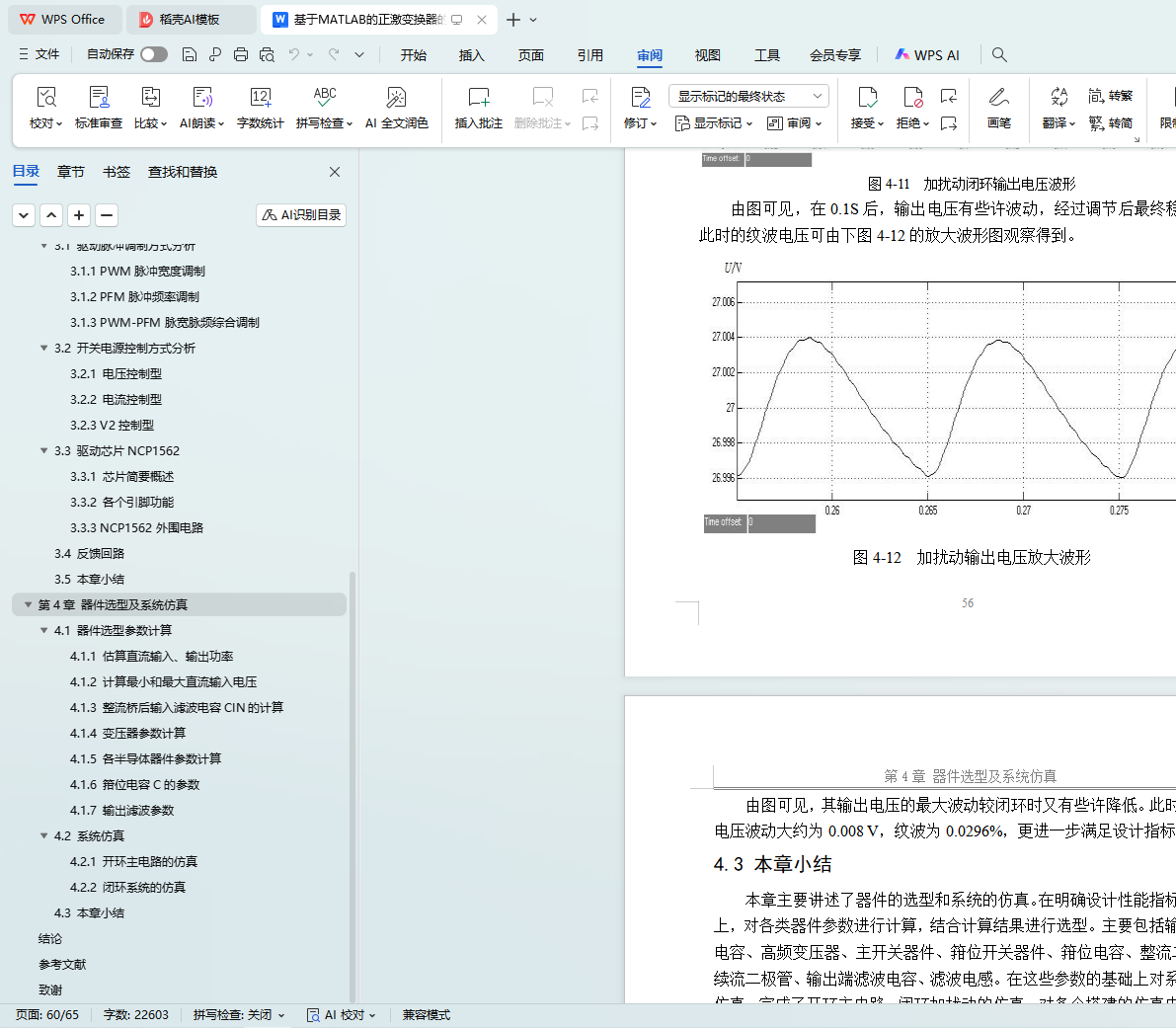Open the 书签 navigation pane tab

[117, 172]
